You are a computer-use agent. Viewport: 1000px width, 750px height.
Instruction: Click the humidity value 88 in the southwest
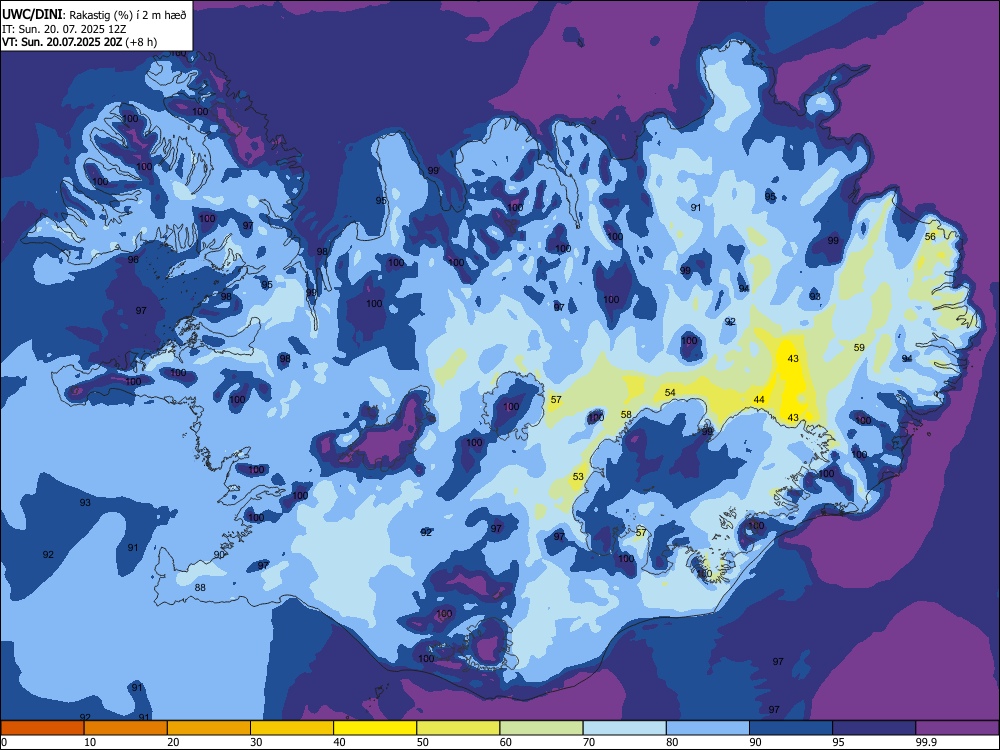[200, 587]
